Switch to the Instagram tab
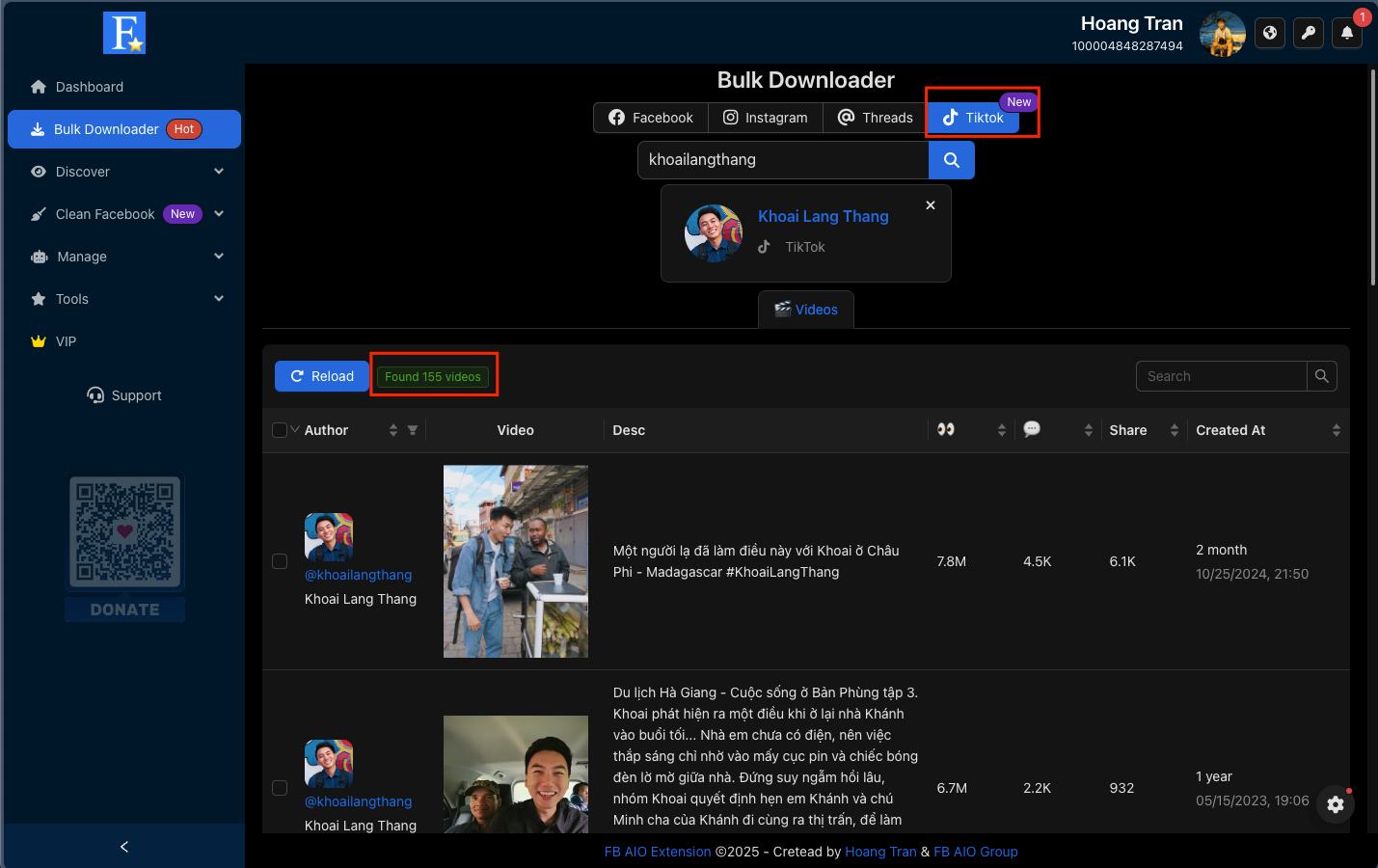 766,118
